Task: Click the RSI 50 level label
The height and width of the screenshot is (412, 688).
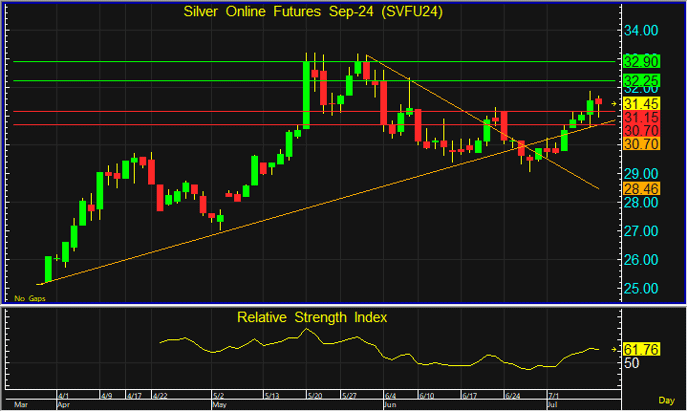Action: point(632,363)
